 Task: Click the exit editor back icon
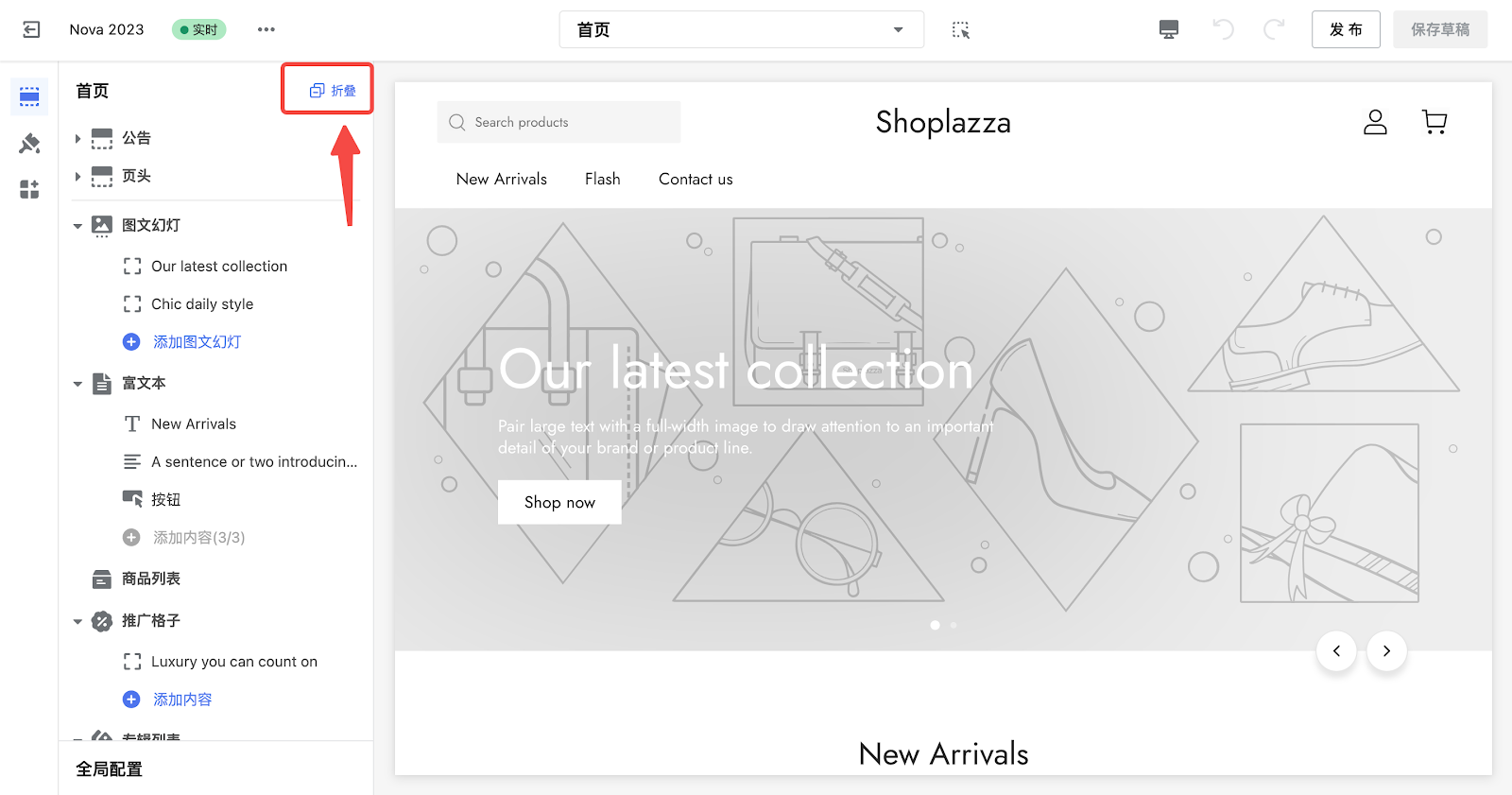(x=31, y=30)
